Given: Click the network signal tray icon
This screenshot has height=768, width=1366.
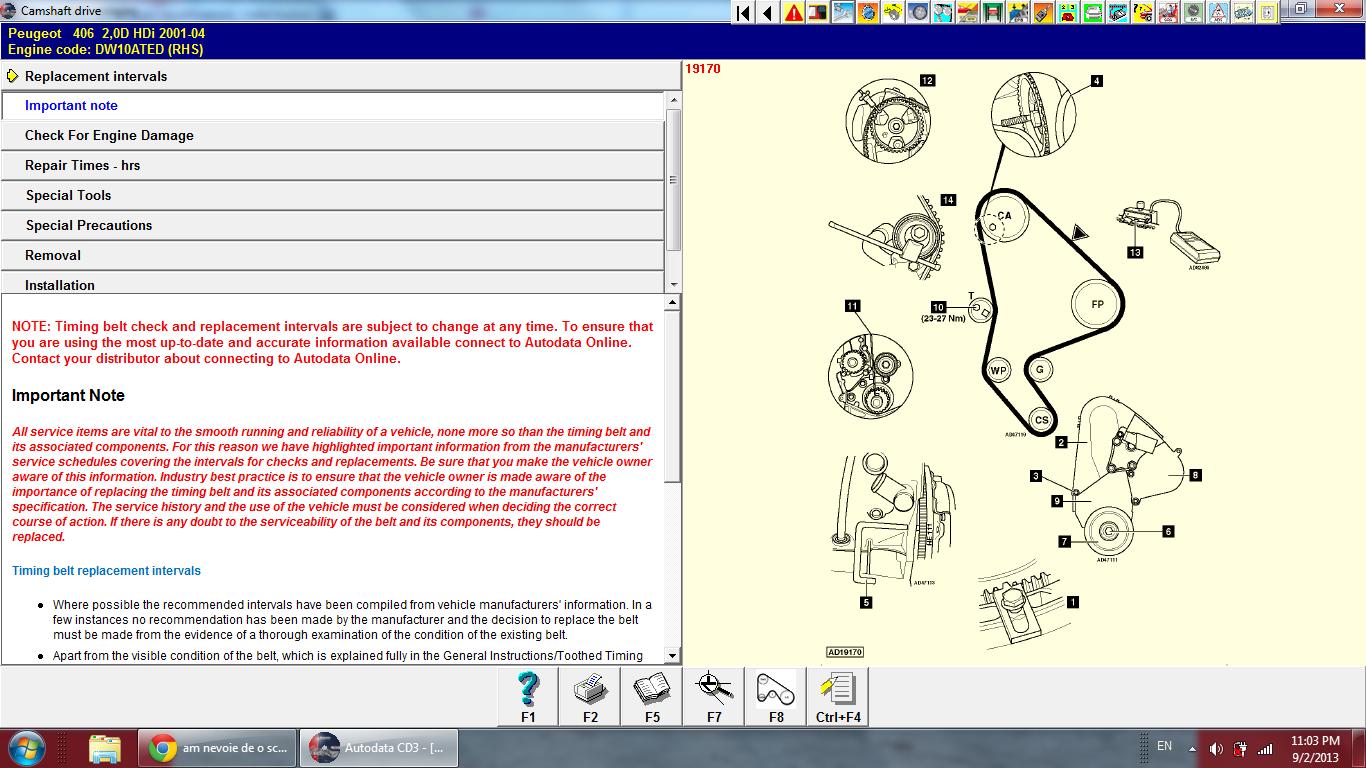Looking at the screenshot, I should pos(1266,748).
